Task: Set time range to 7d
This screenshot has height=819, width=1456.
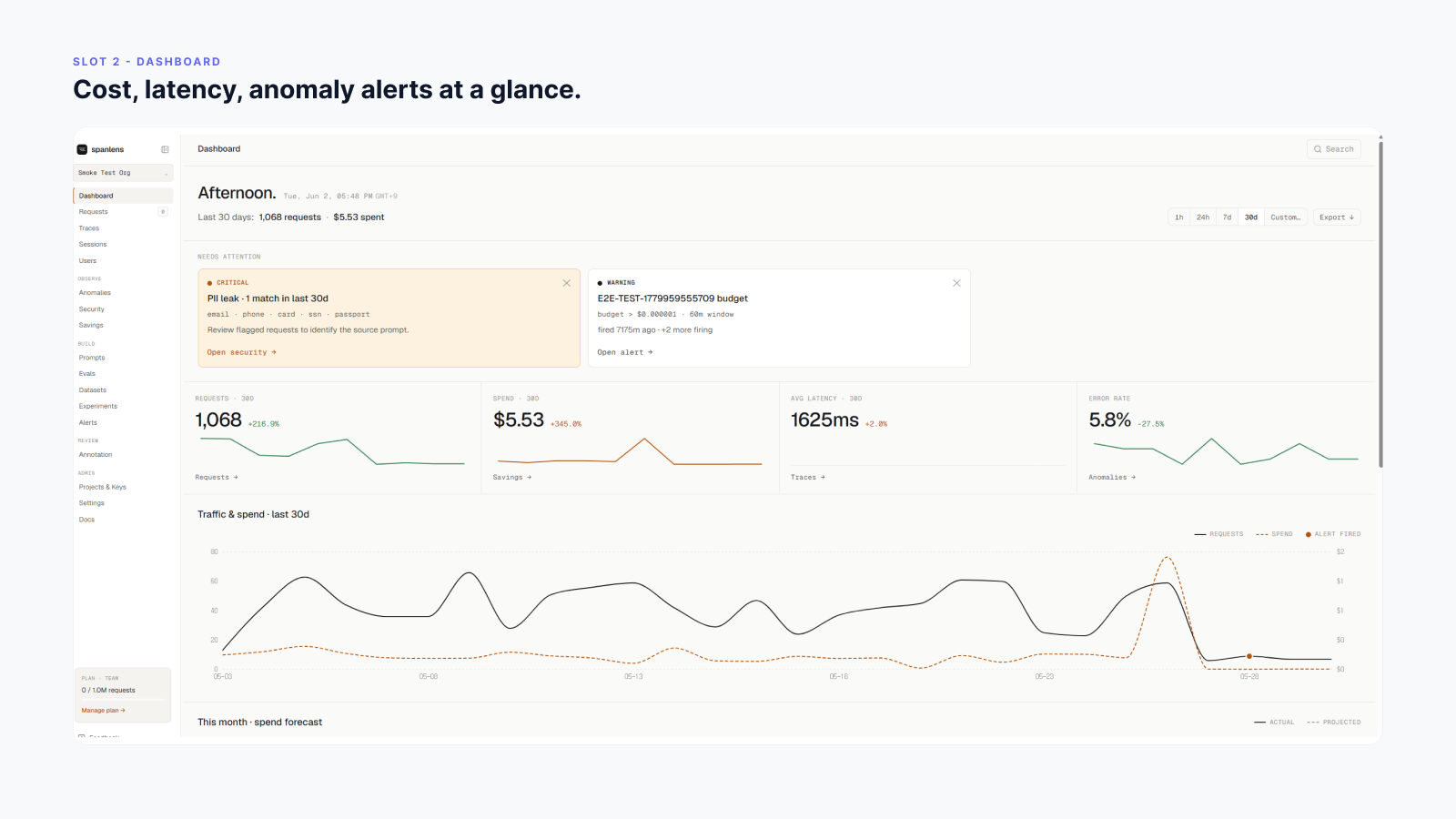Action: click(x=1227, y=217)
